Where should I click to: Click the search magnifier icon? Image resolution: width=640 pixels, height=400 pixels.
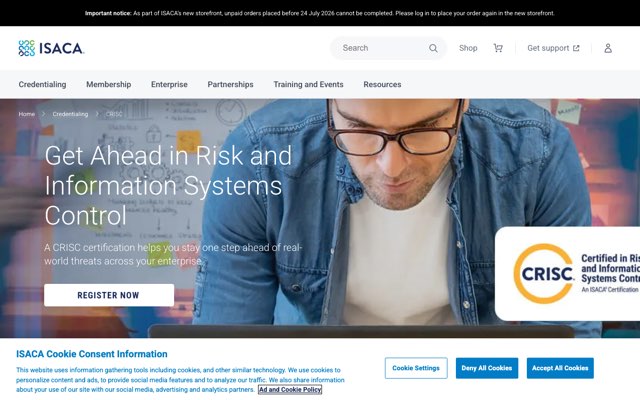click(x=433, y=48)
